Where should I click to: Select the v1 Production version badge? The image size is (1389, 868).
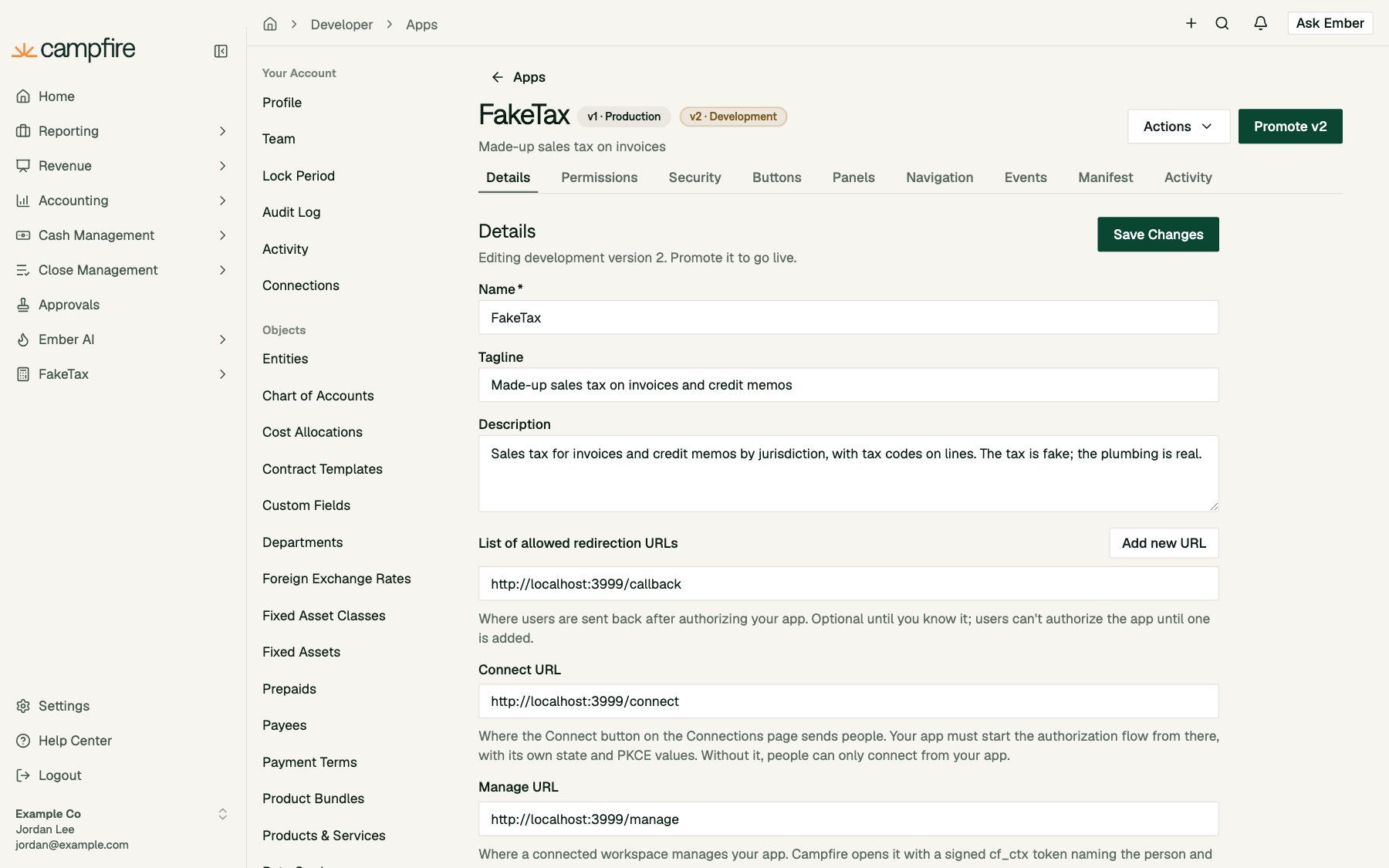pyautogui.click(x=624, y=117)
